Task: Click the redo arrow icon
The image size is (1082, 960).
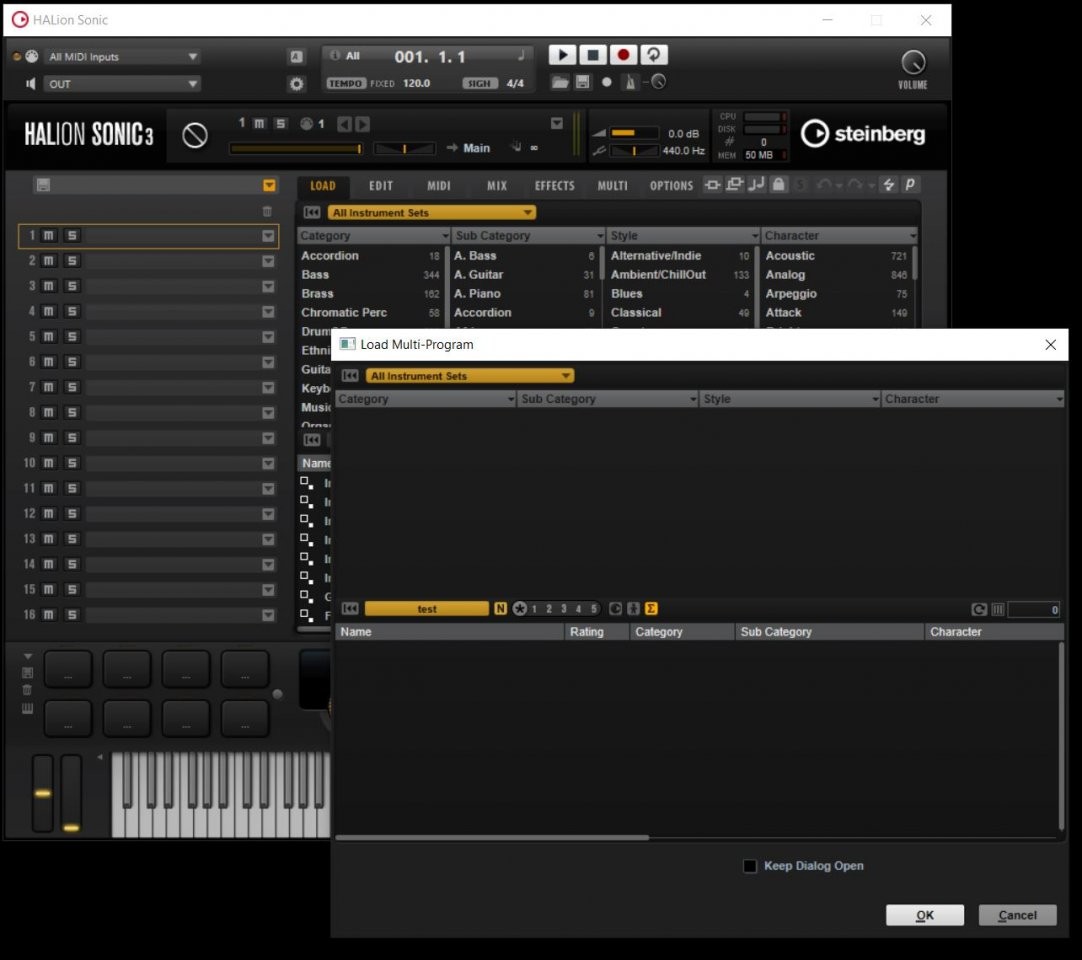Action: pos(854,184)
